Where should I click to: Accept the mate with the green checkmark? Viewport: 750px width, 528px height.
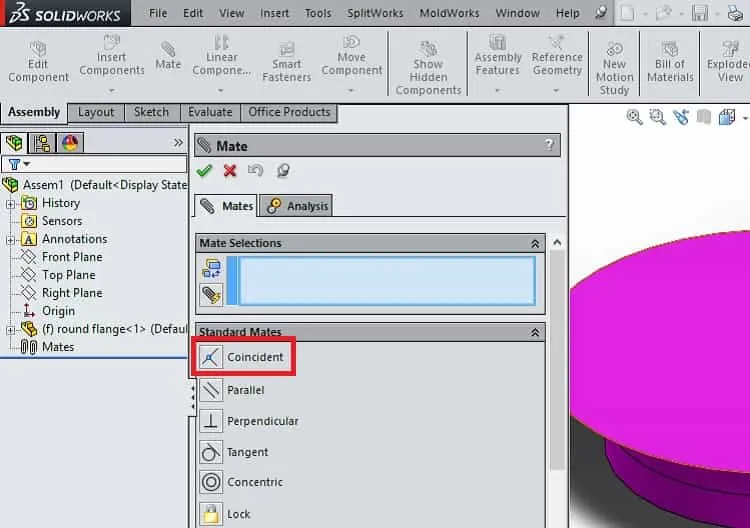204,171
